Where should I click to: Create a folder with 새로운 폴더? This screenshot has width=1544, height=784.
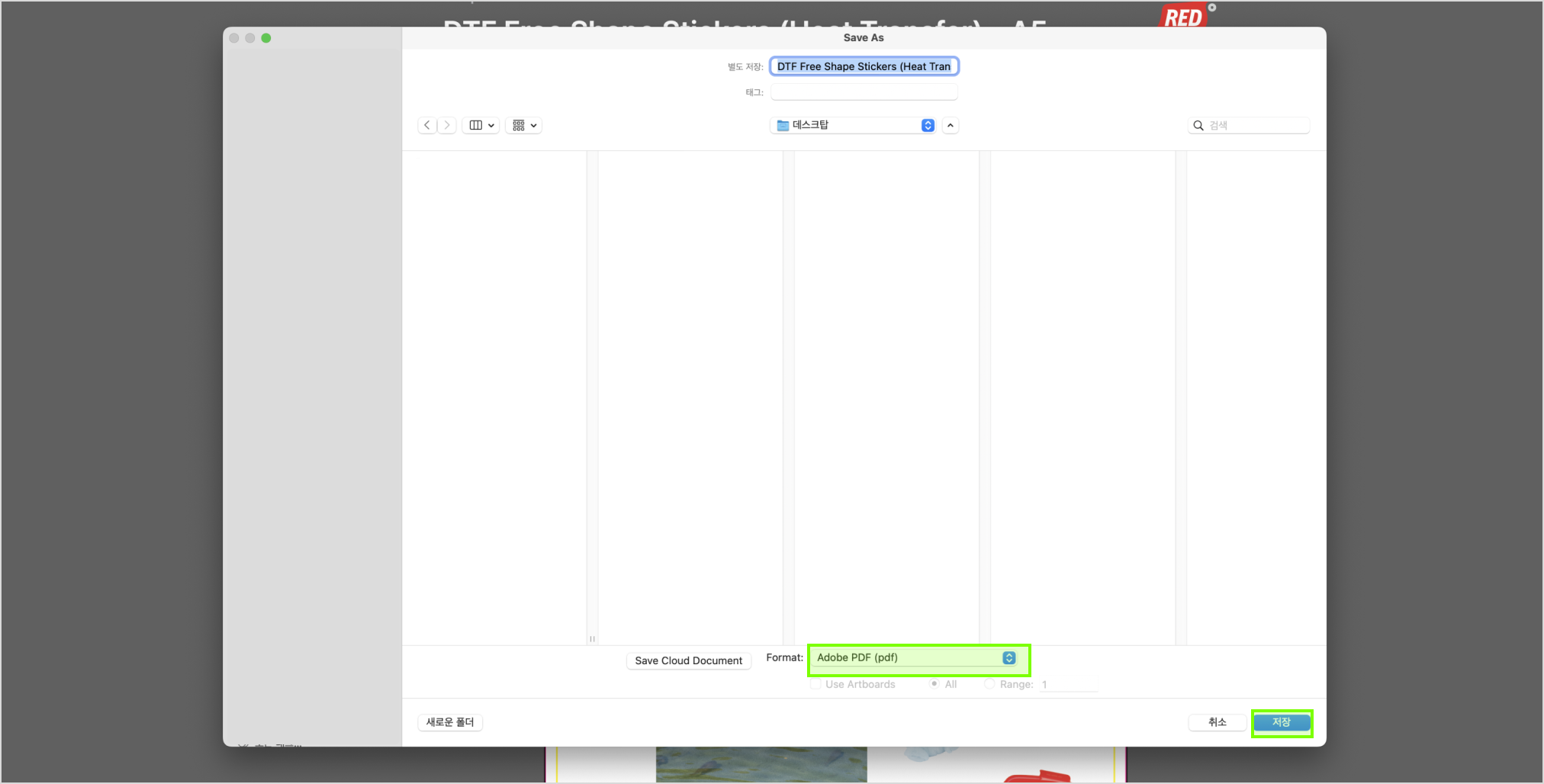[x=450, y=722]
